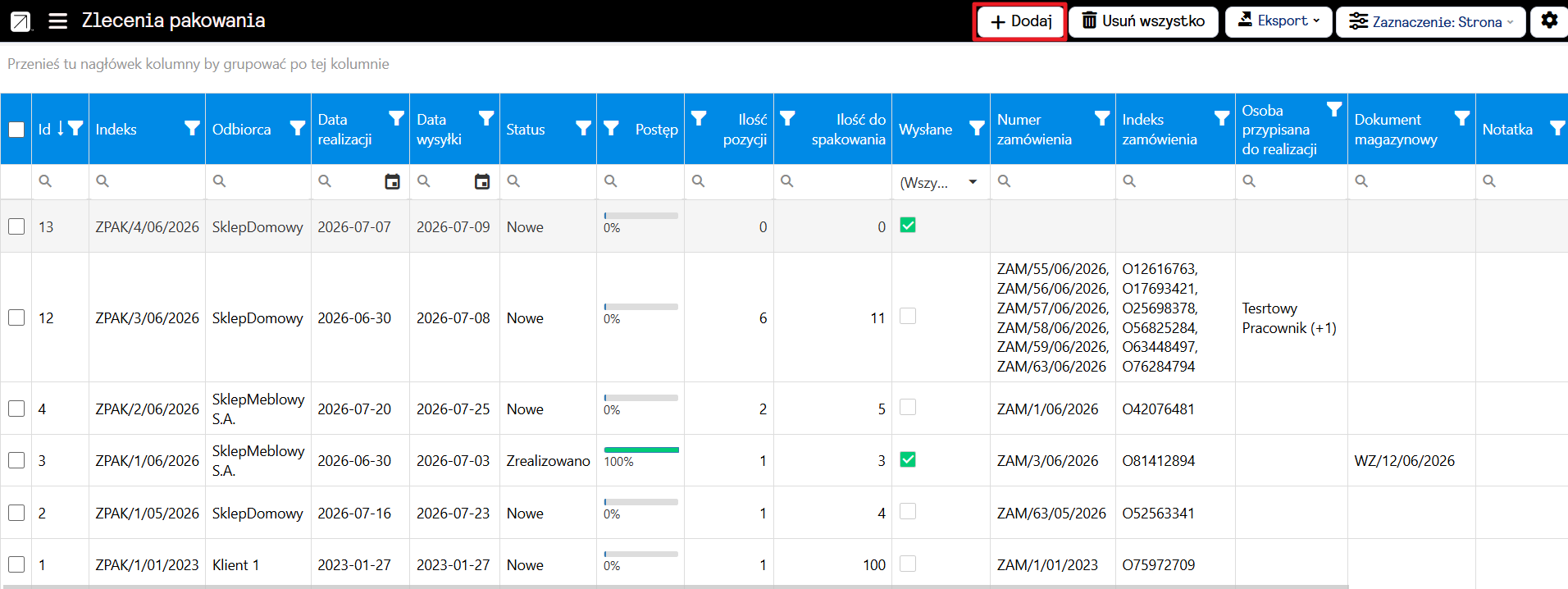Open Wysłane (Wszy...) filter dropdown
The height and width of the screenshot is (589, 1568).
click(x=940, y=182)
